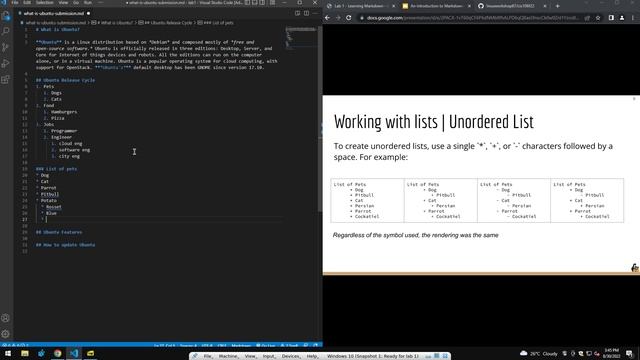
Task: Place cursor on the How to update Ubuntu heading
Action: tap(65, 245)
